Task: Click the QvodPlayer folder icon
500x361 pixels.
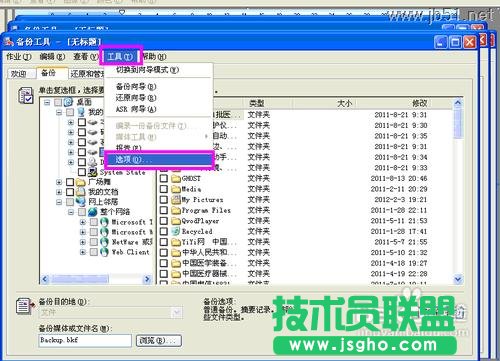Action: click(x=176, y=221)
